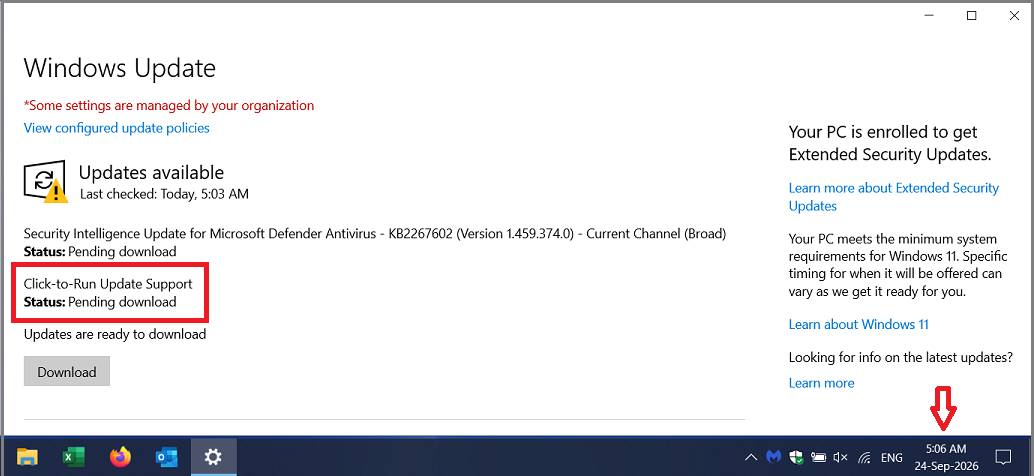Viewport: 1034px width, 476px height.
Task: Click the 'Last checked: Today, 5:03 AM' text
Action: (x=164, y=194)
